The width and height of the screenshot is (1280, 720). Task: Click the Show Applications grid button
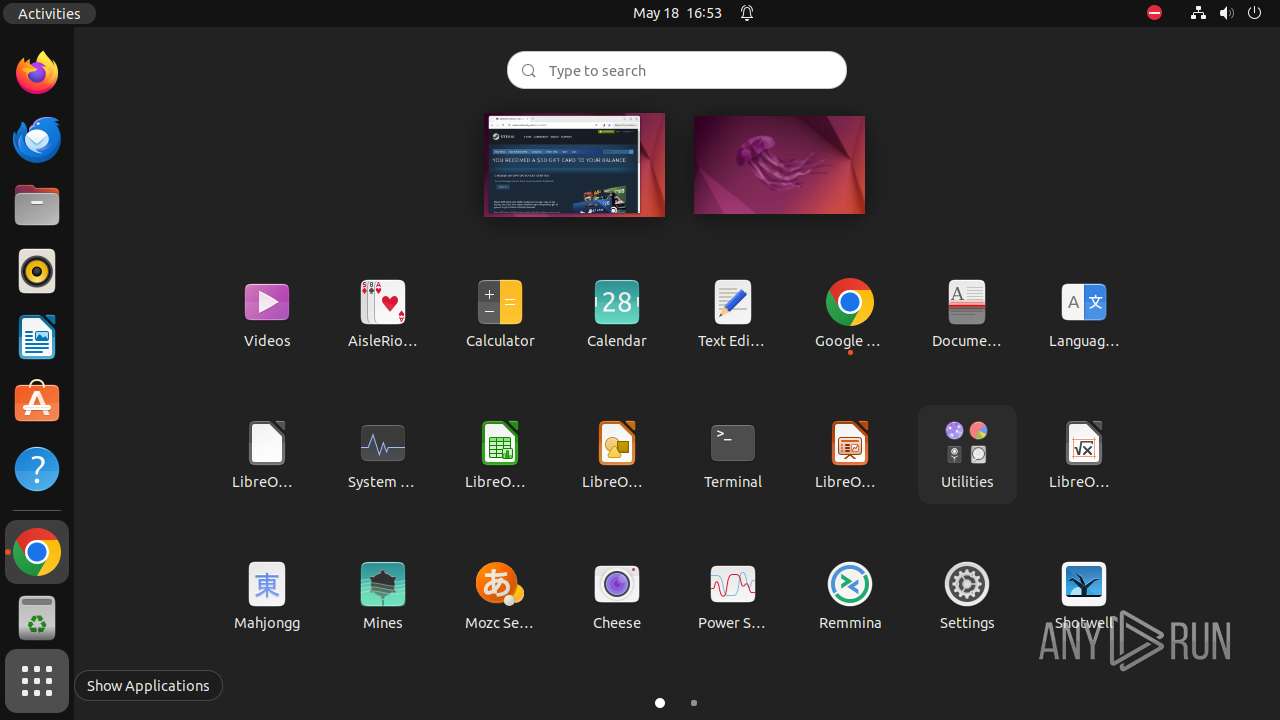37,681
